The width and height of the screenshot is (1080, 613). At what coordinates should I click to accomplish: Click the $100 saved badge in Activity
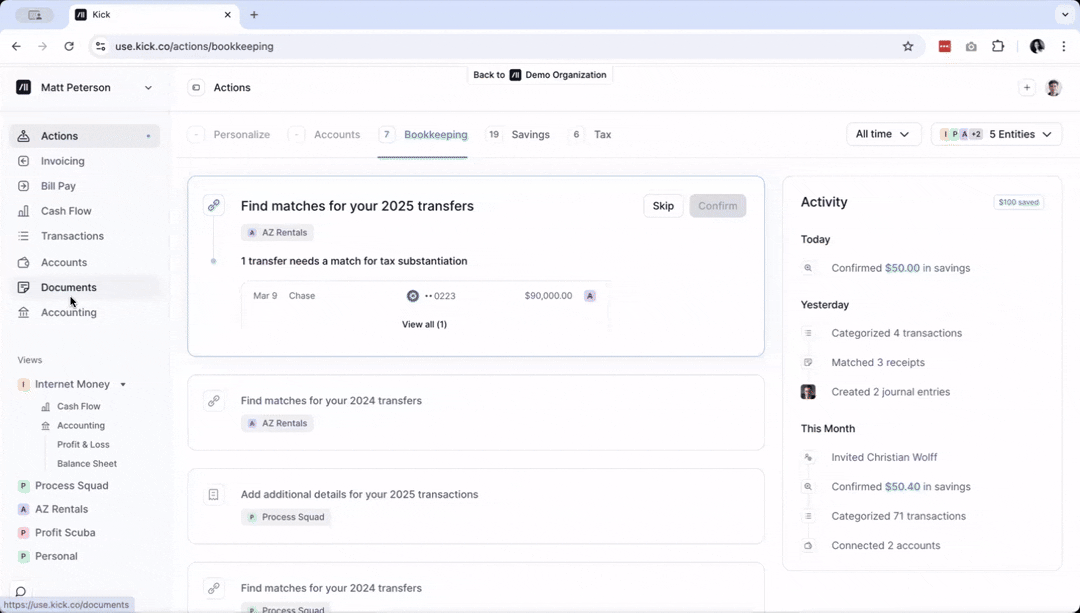pyautogui.click(x=1018, y=201)
